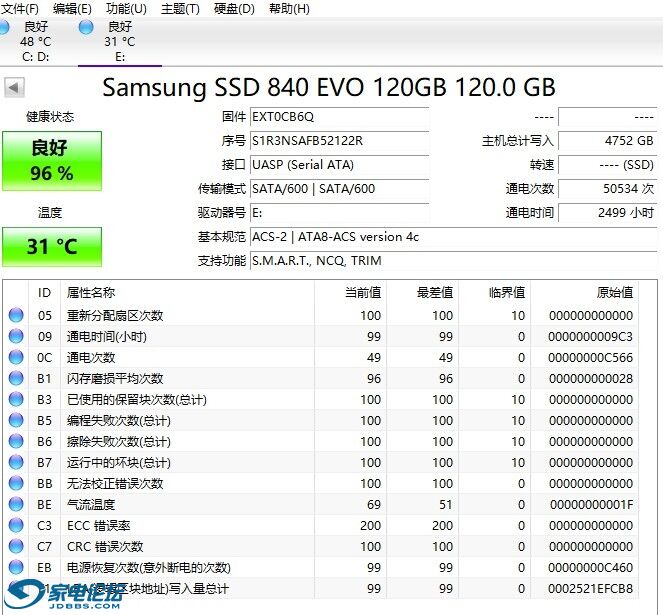The image size is (663, 615).
Task: Select row 运行中的坏块(总计)
Action: pos(321,462)
